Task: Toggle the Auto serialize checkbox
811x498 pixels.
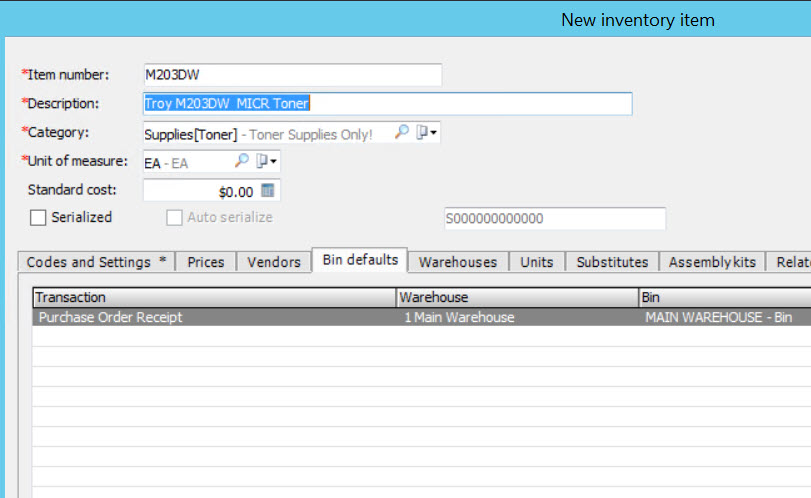Action: tap(174, 218)
